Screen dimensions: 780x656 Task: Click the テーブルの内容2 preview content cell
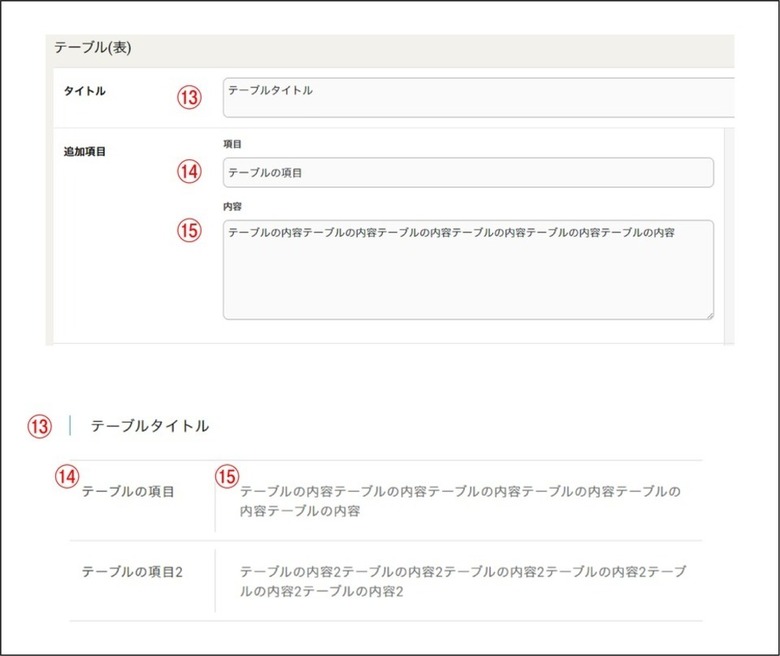pos(463,581)
